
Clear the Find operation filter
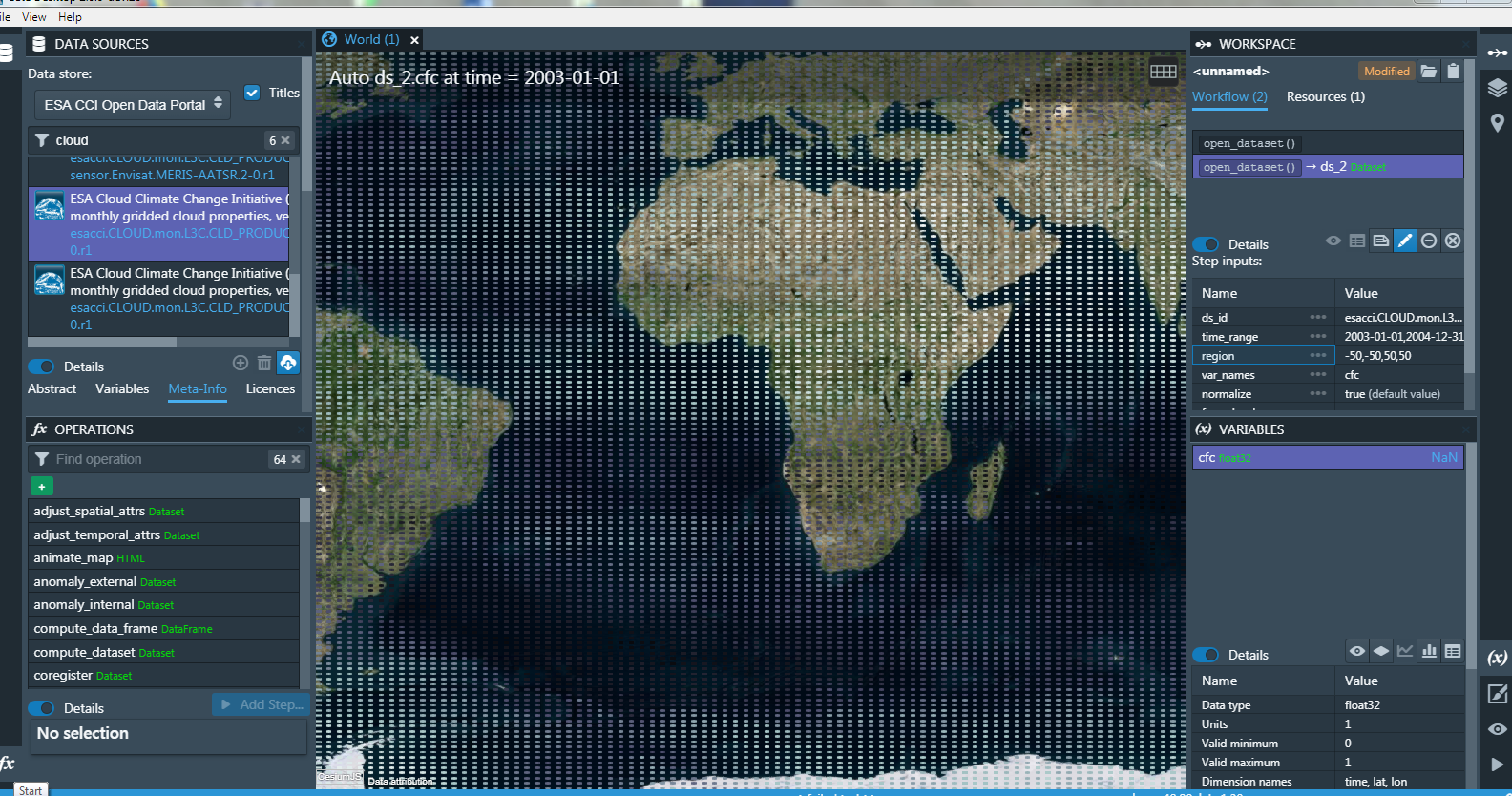[296, 459]
